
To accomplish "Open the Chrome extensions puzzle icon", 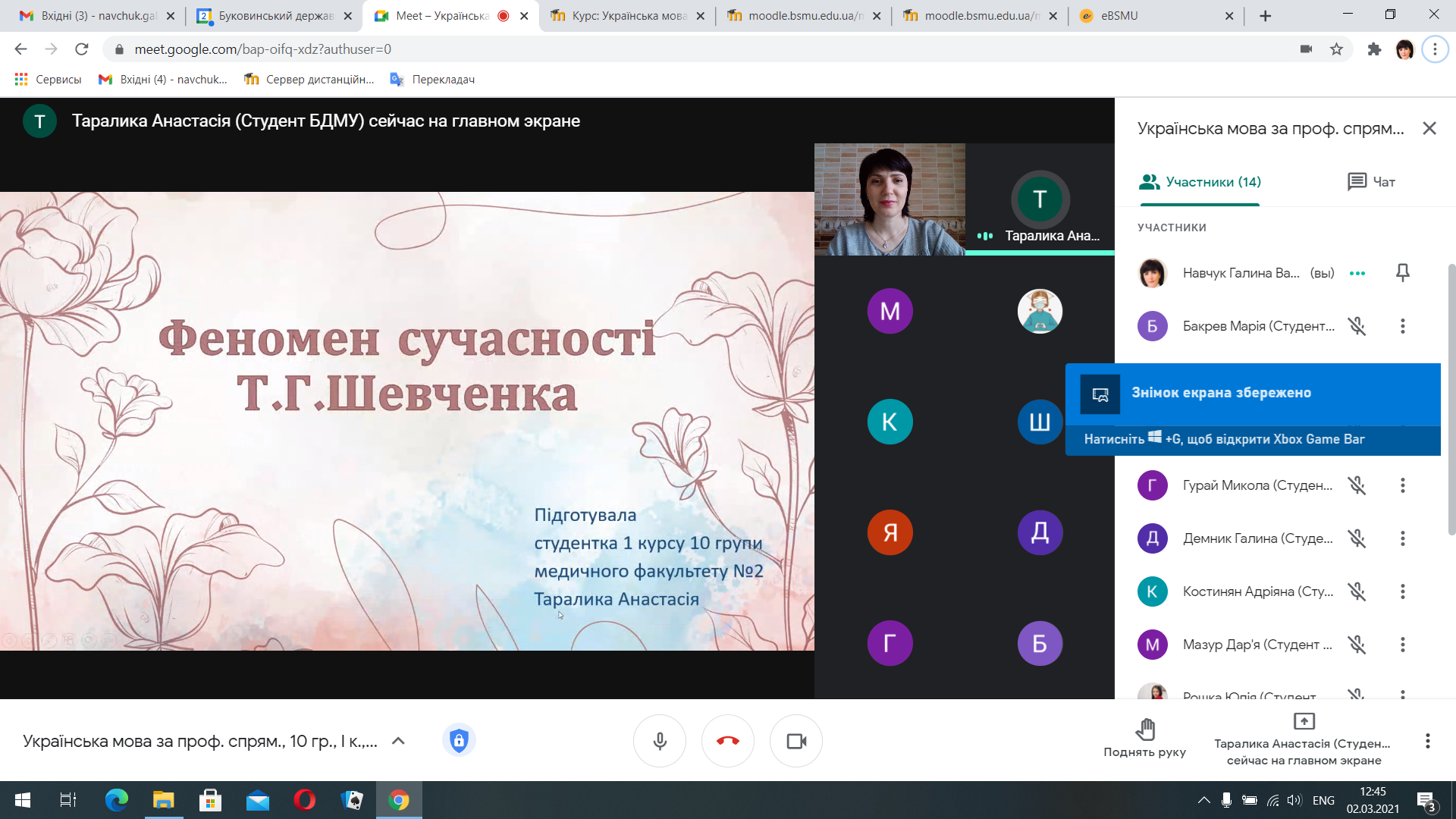I will [1374, 49].
